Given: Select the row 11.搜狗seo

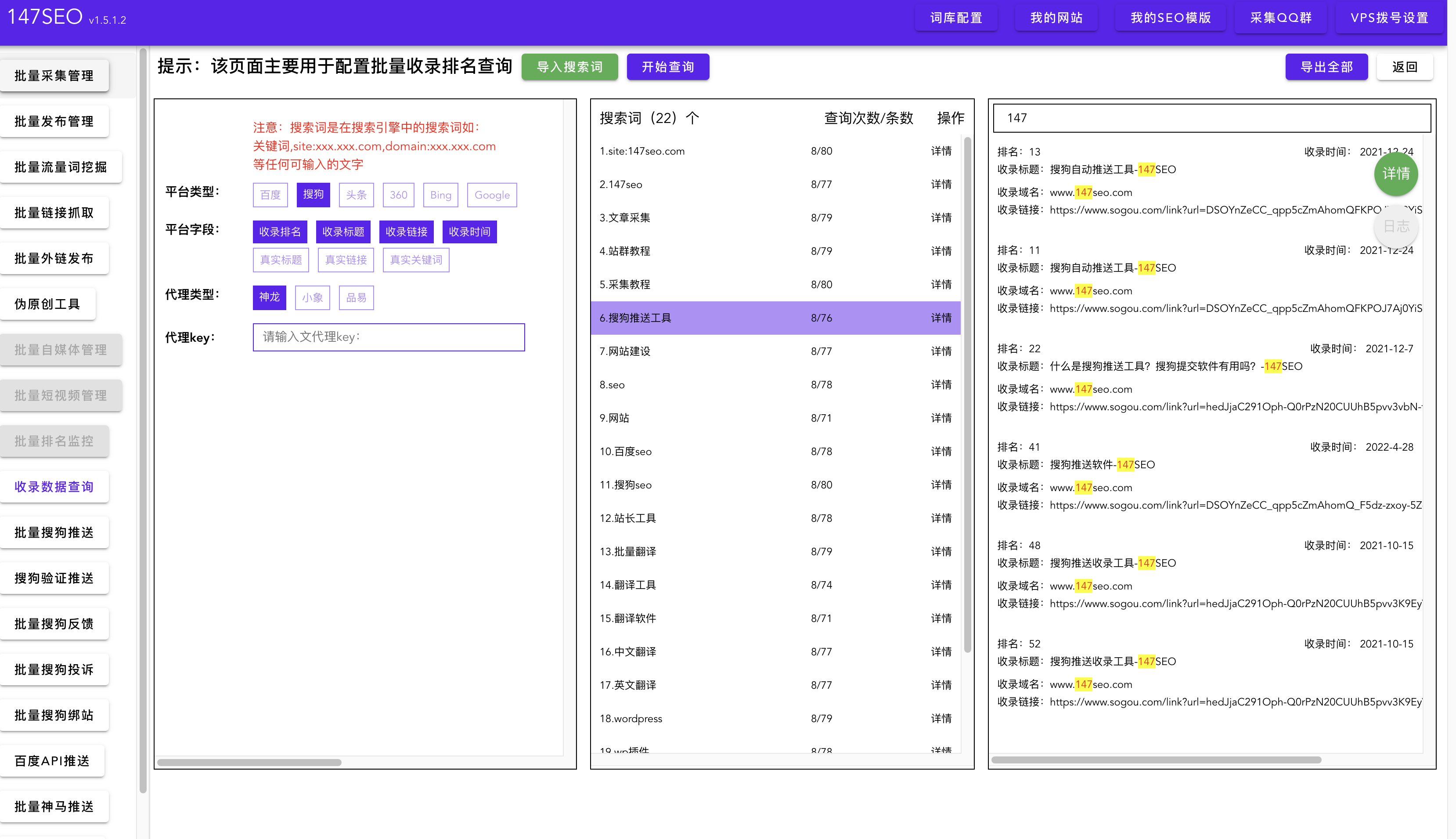Looking at the screenshot, I should click(x=776, y=485).
